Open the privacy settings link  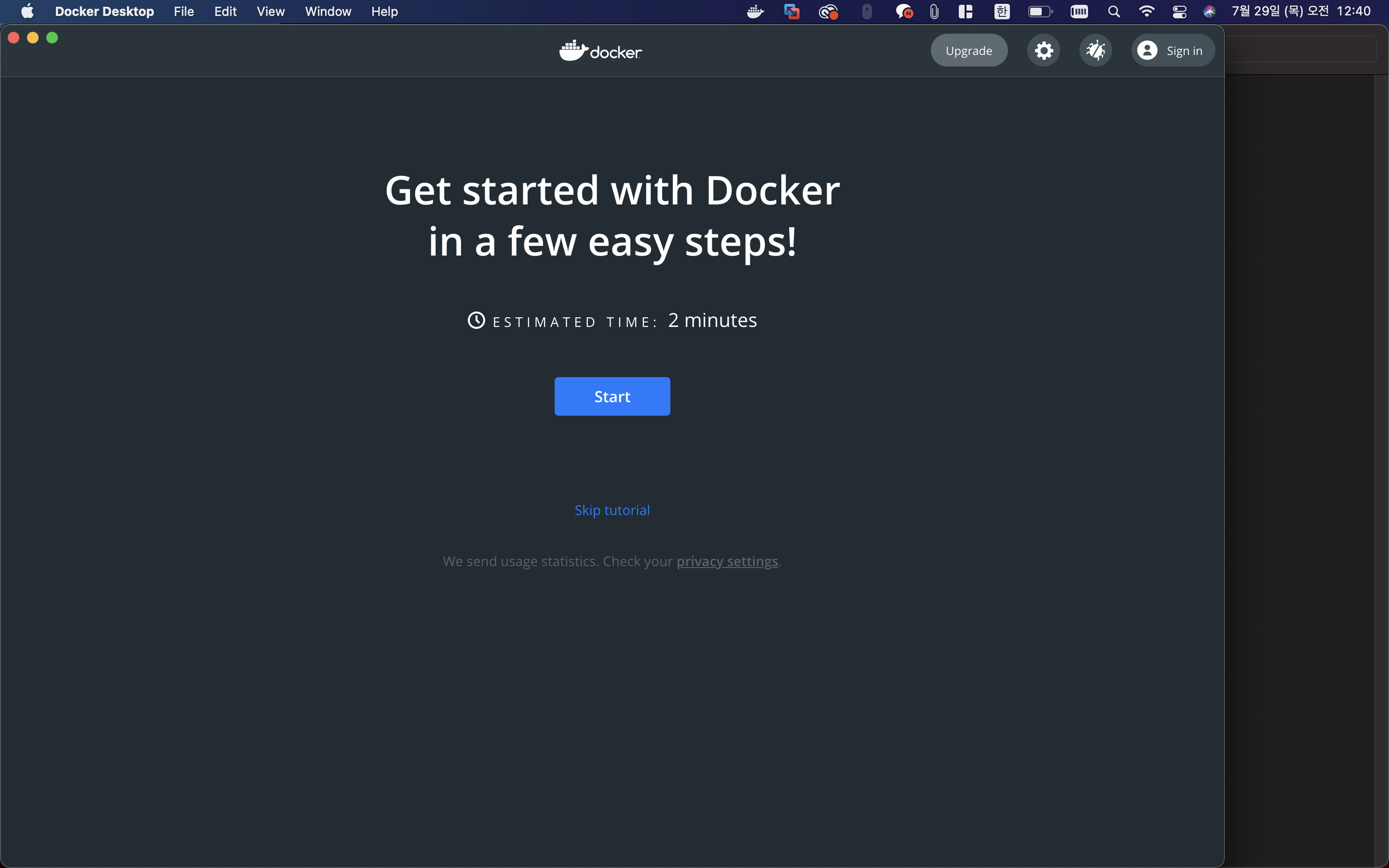coord(727,561)
